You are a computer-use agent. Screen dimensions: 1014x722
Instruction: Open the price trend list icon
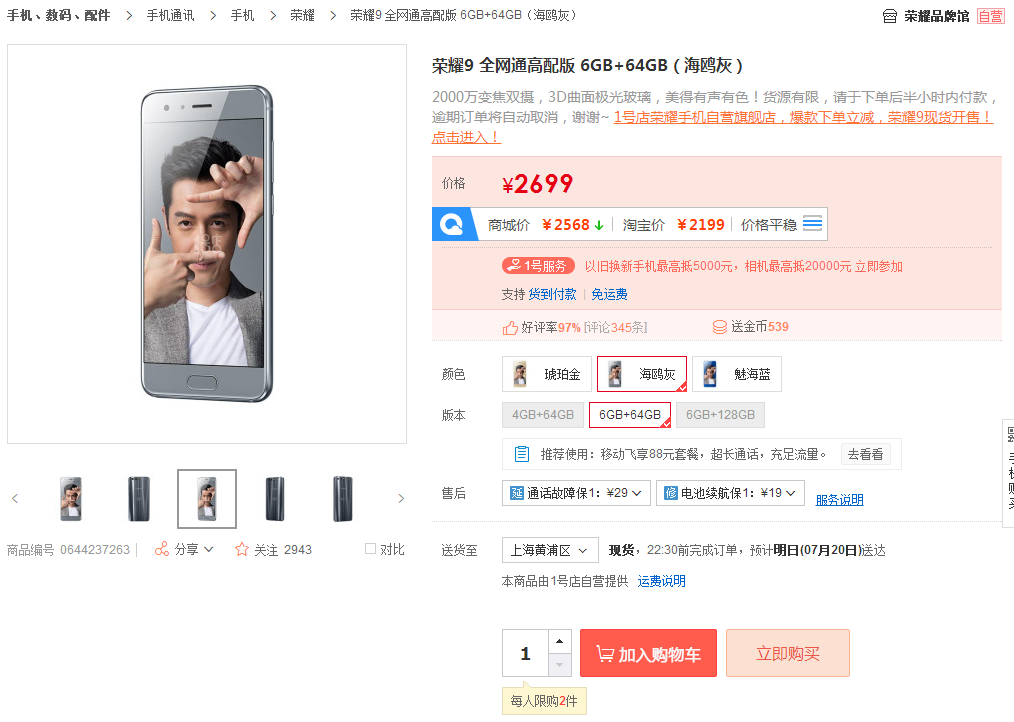click(813, 224)
